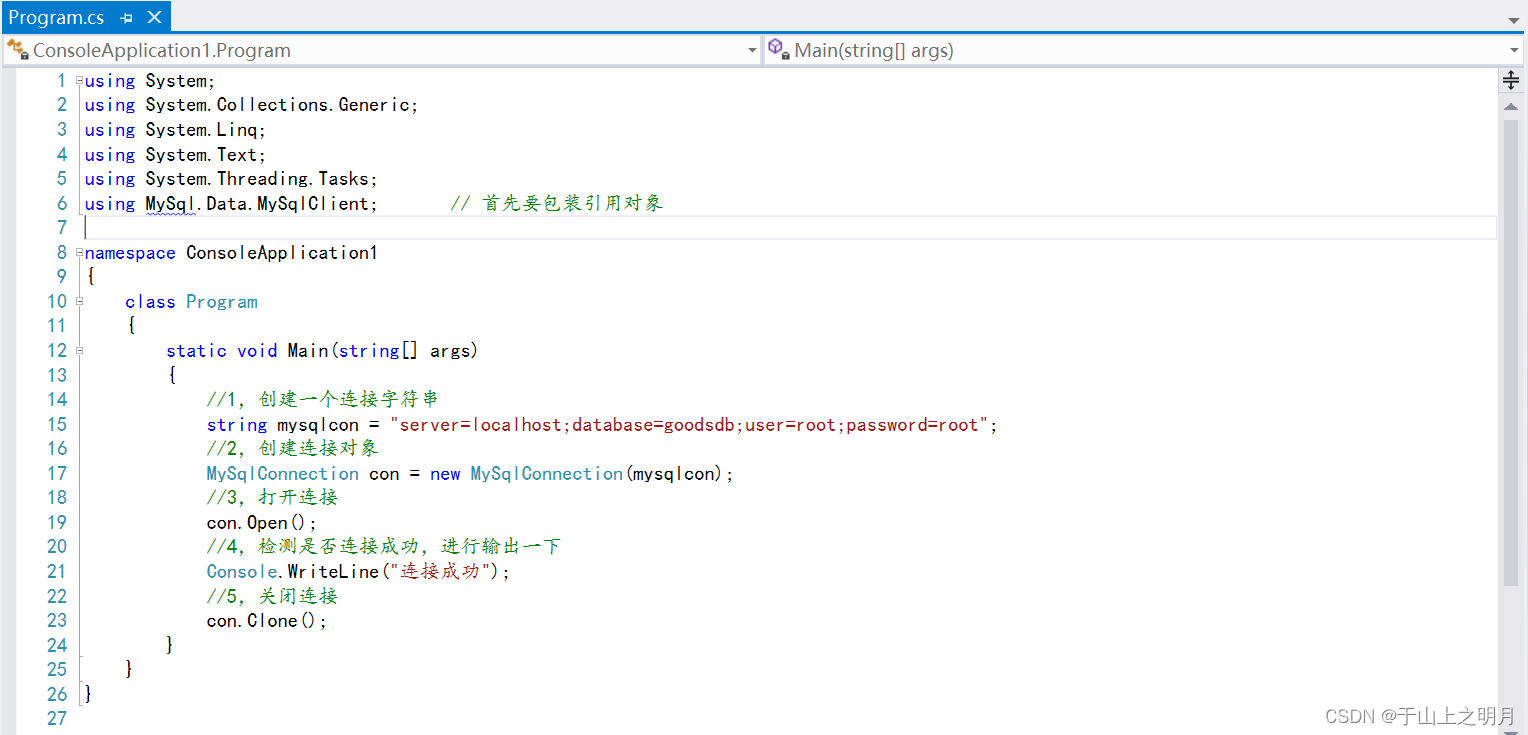This screenshot has height=735, width=1528.
Task: Collapse the static void Main method block
Action: click(x=79, y=350)
